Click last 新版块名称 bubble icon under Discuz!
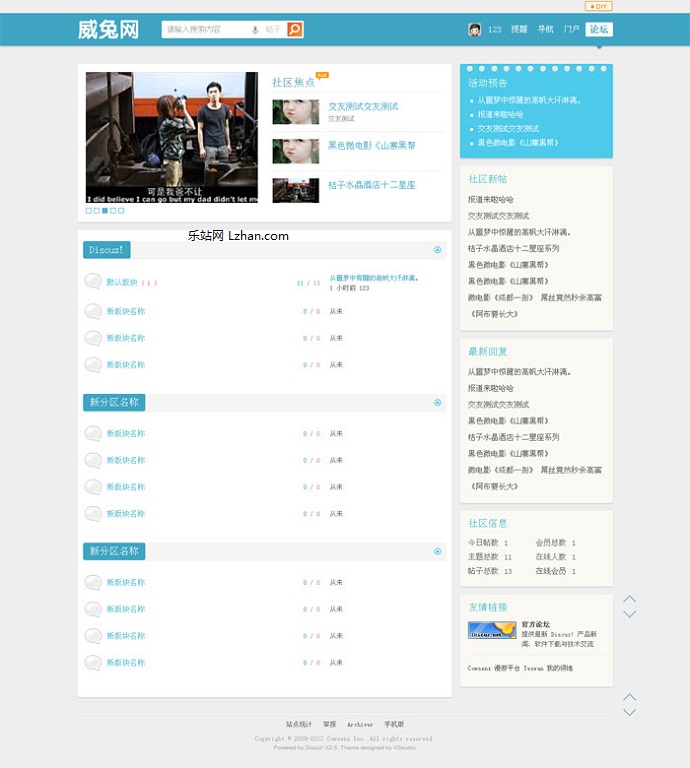This screenshot has width=690, height=768. [x=93, y=364]
